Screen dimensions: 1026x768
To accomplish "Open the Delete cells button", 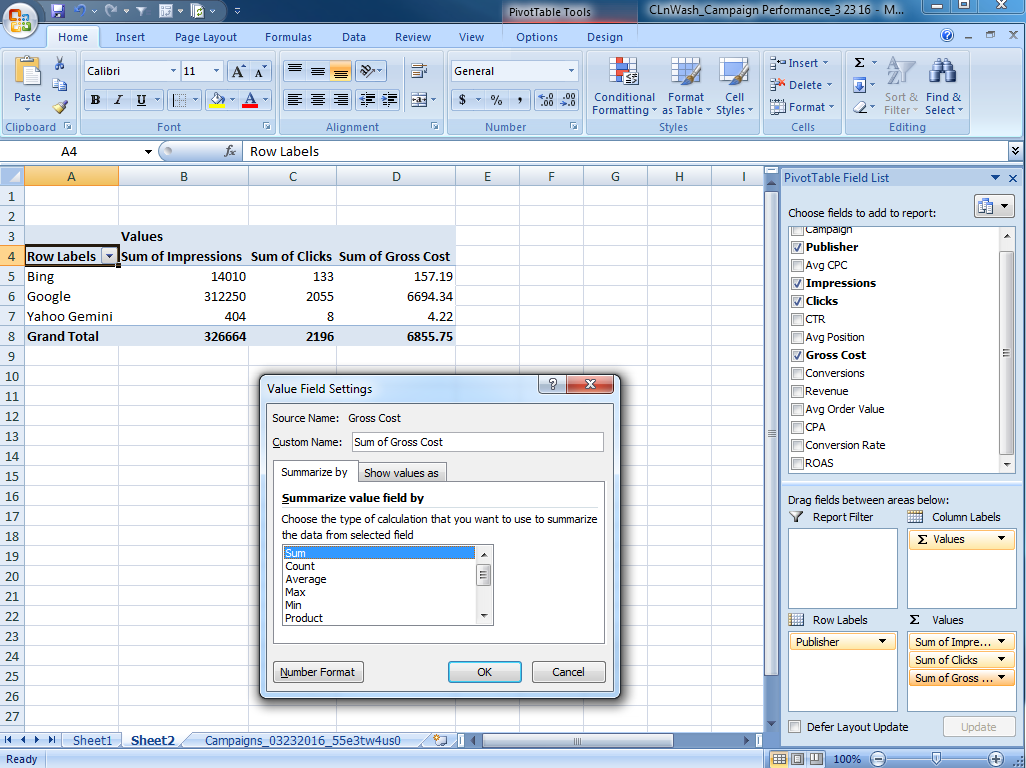I will (802, 85).
